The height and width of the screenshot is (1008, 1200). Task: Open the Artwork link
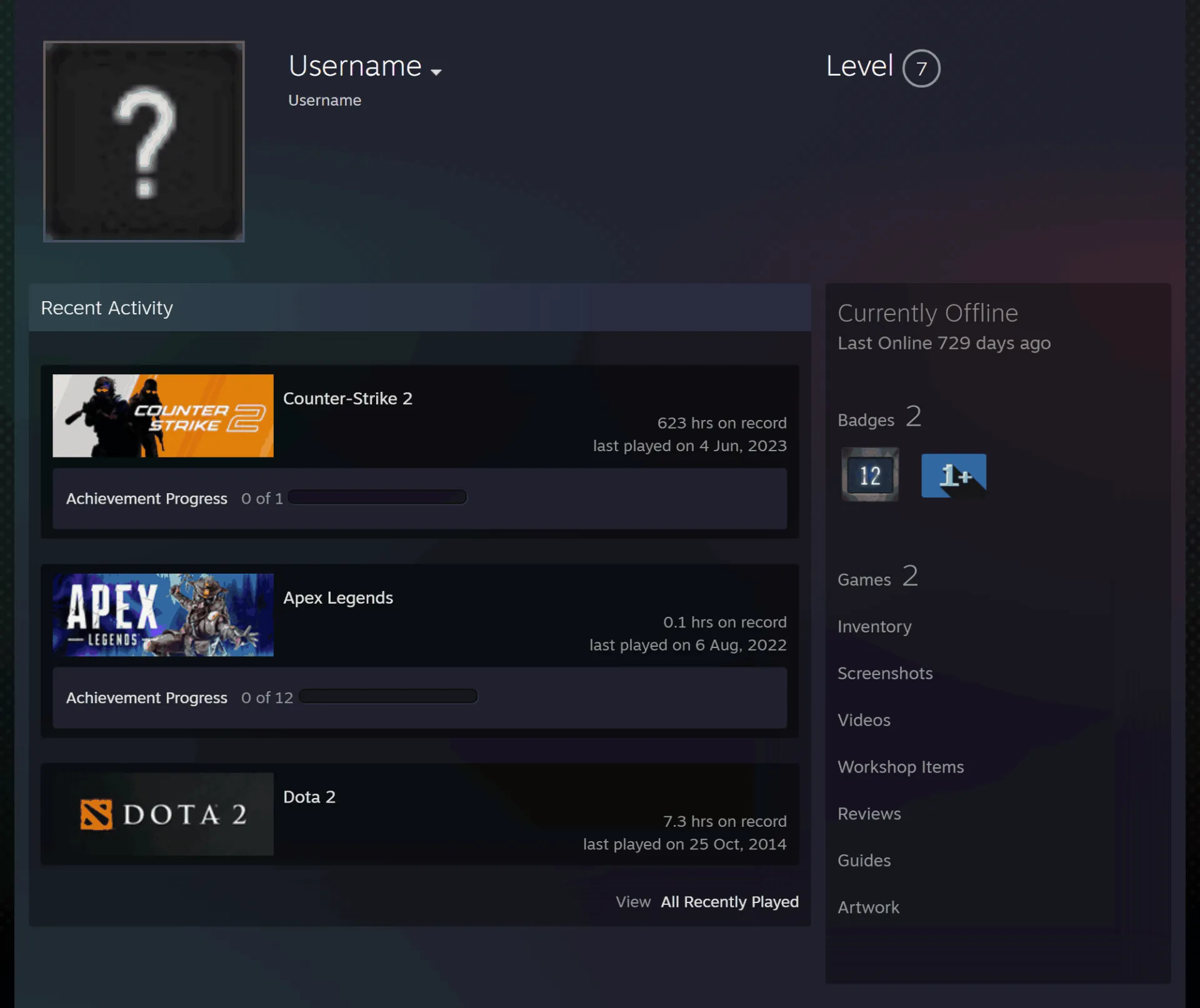coord(869,907)
